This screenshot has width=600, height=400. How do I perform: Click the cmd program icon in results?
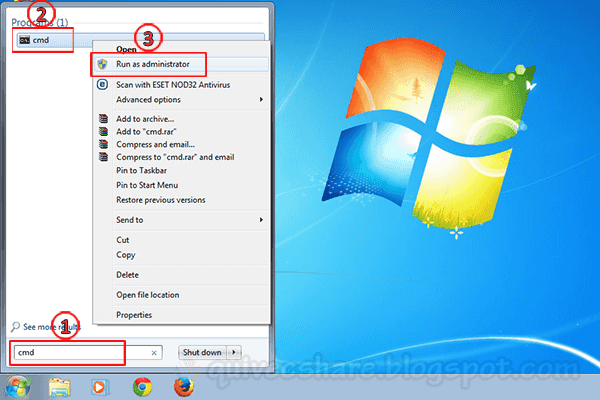click(x=24, y=40)
